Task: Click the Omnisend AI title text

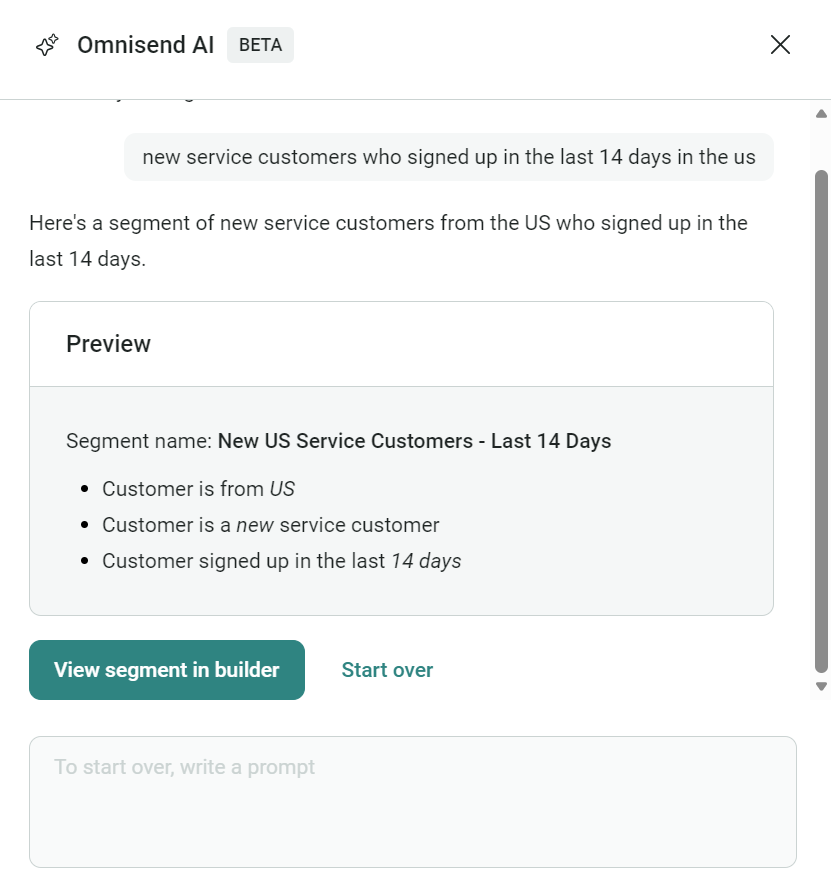Action: point(145,45)
